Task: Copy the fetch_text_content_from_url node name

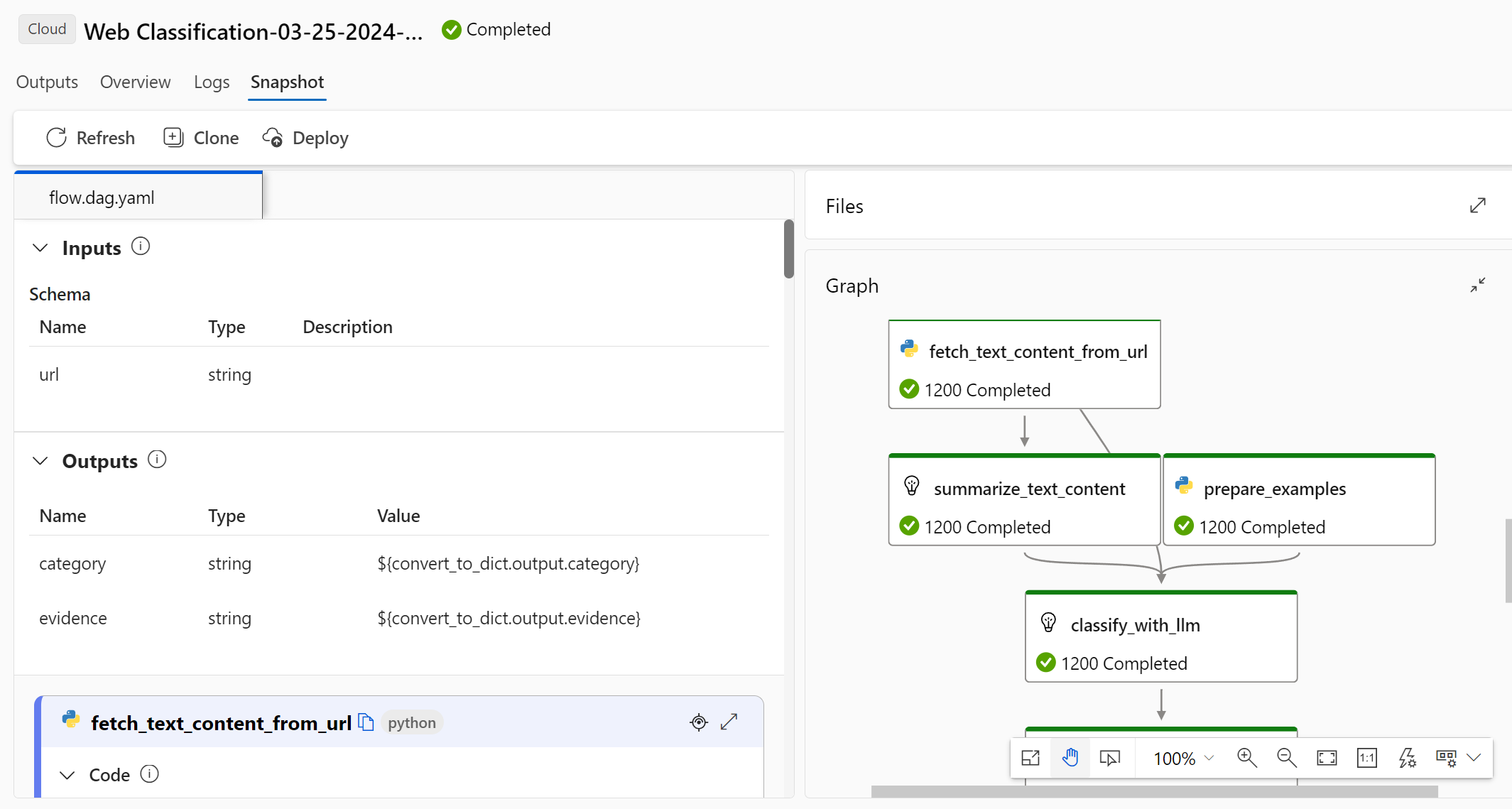Action: tap(366, 722)
